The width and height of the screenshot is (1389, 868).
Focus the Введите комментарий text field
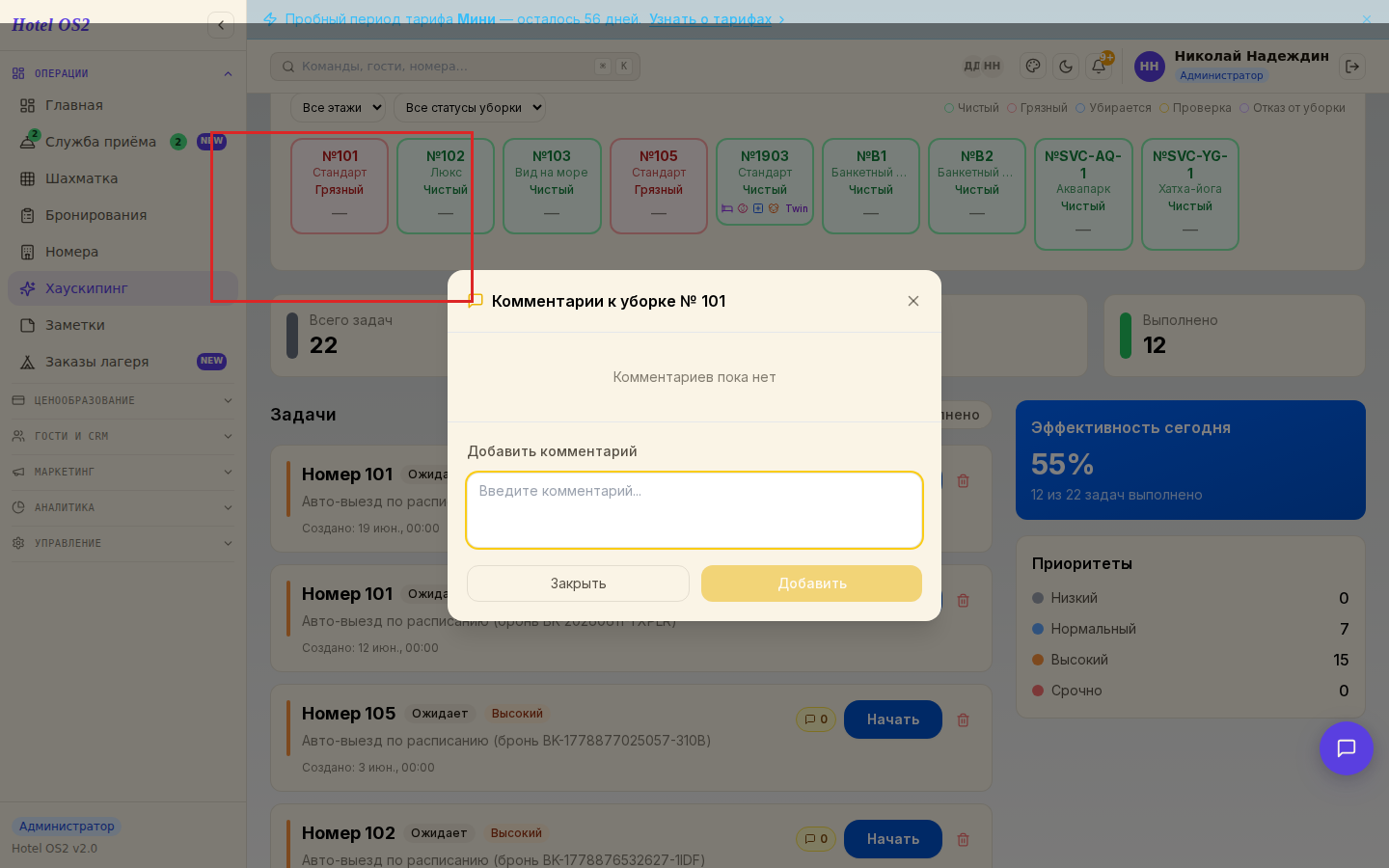tap(694, 510)
